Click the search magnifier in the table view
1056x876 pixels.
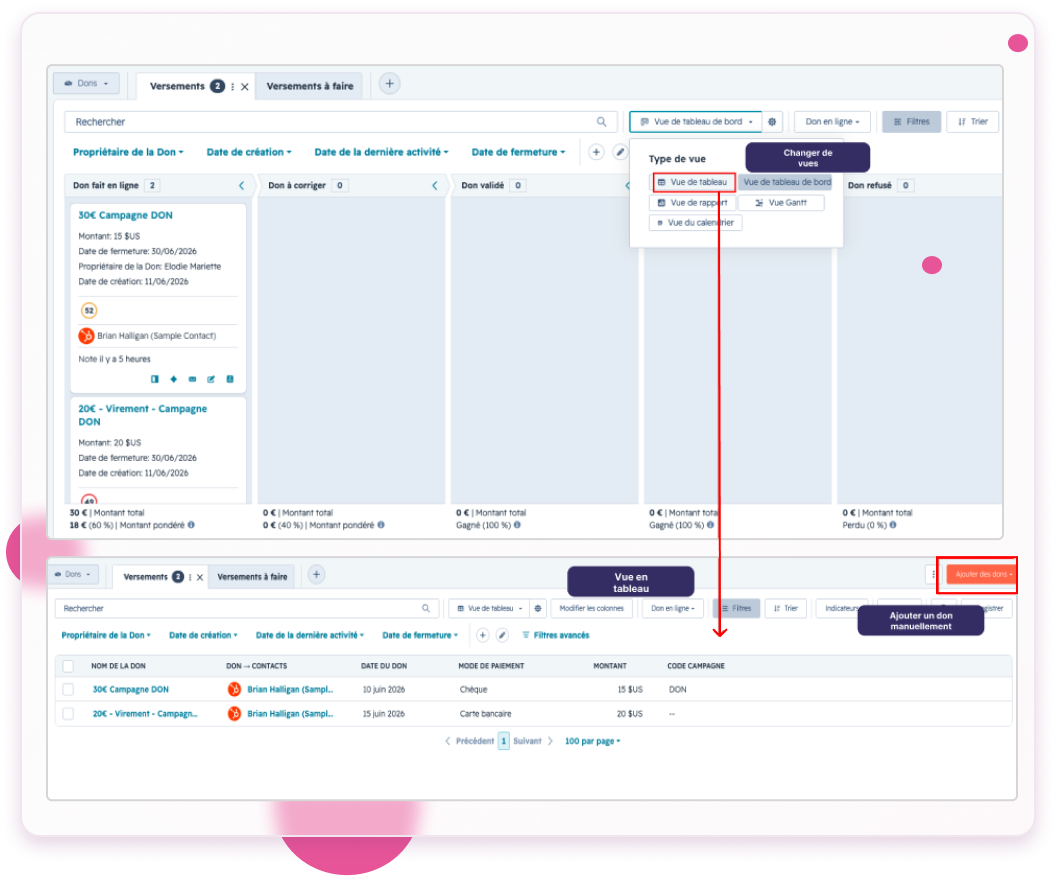click(x=426, y=609)
